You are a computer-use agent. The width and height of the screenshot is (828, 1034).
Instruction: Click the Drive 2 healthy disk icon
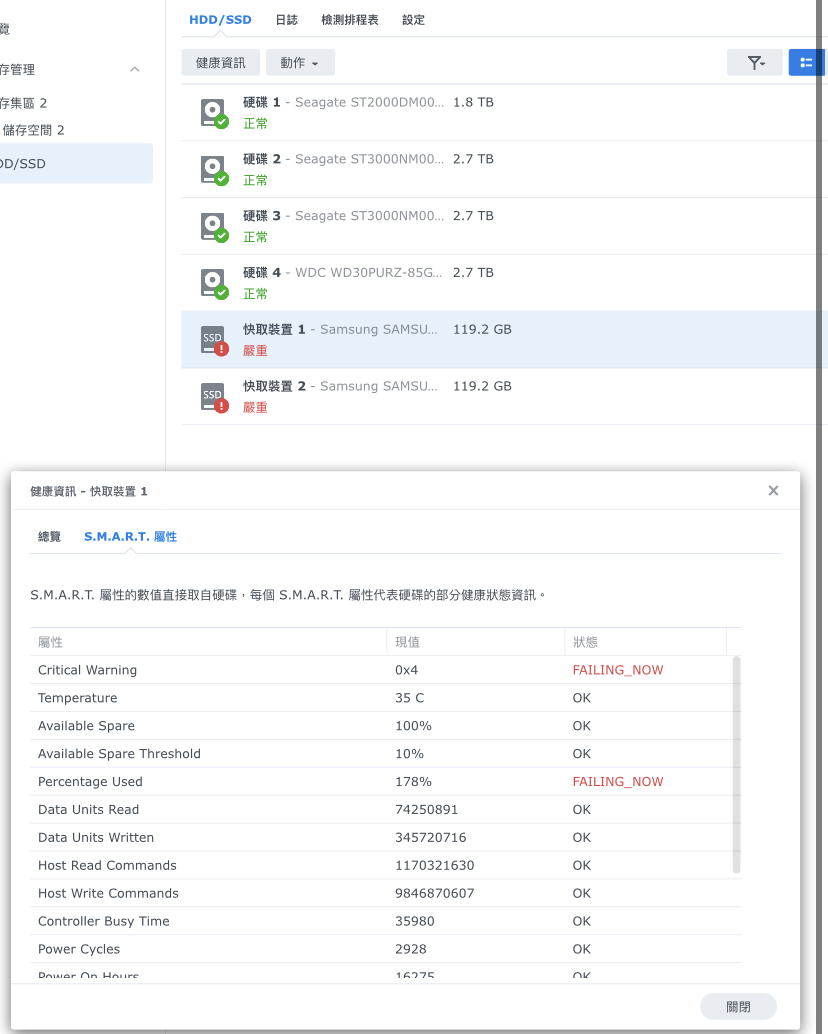[x=213, y=170]
